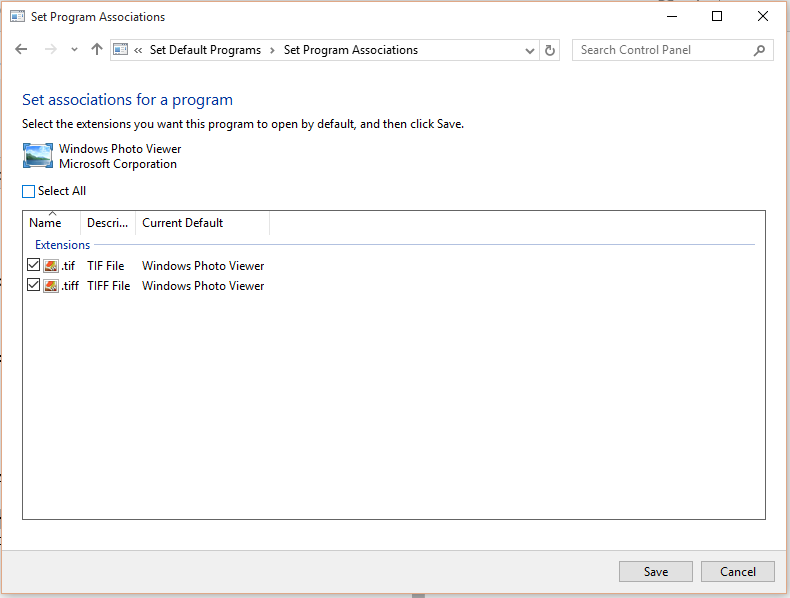This screenshot has height=598, width=790.
Task: Go back with the back arrow
Action: (21, 49)
